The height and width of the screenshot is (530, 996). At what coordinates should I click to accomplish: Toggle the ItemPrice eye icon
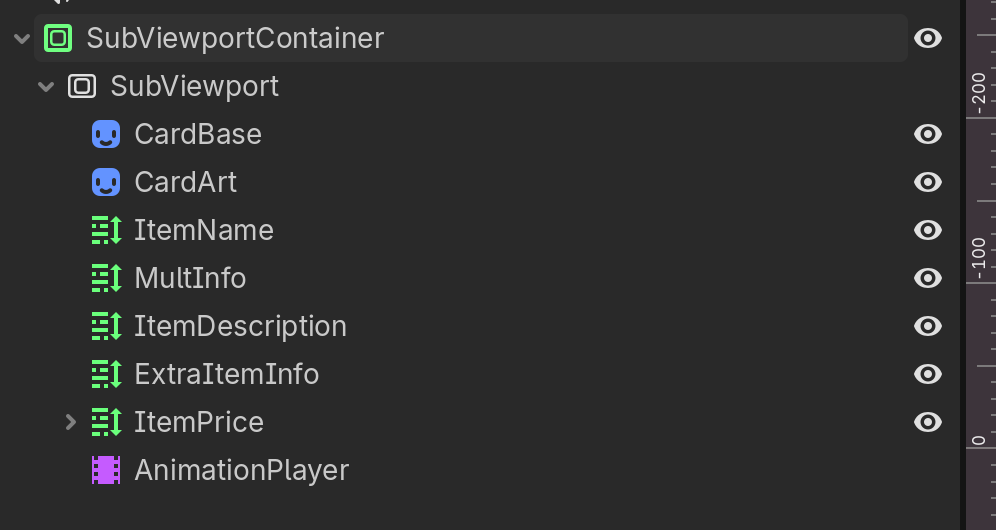pos(927,422)
